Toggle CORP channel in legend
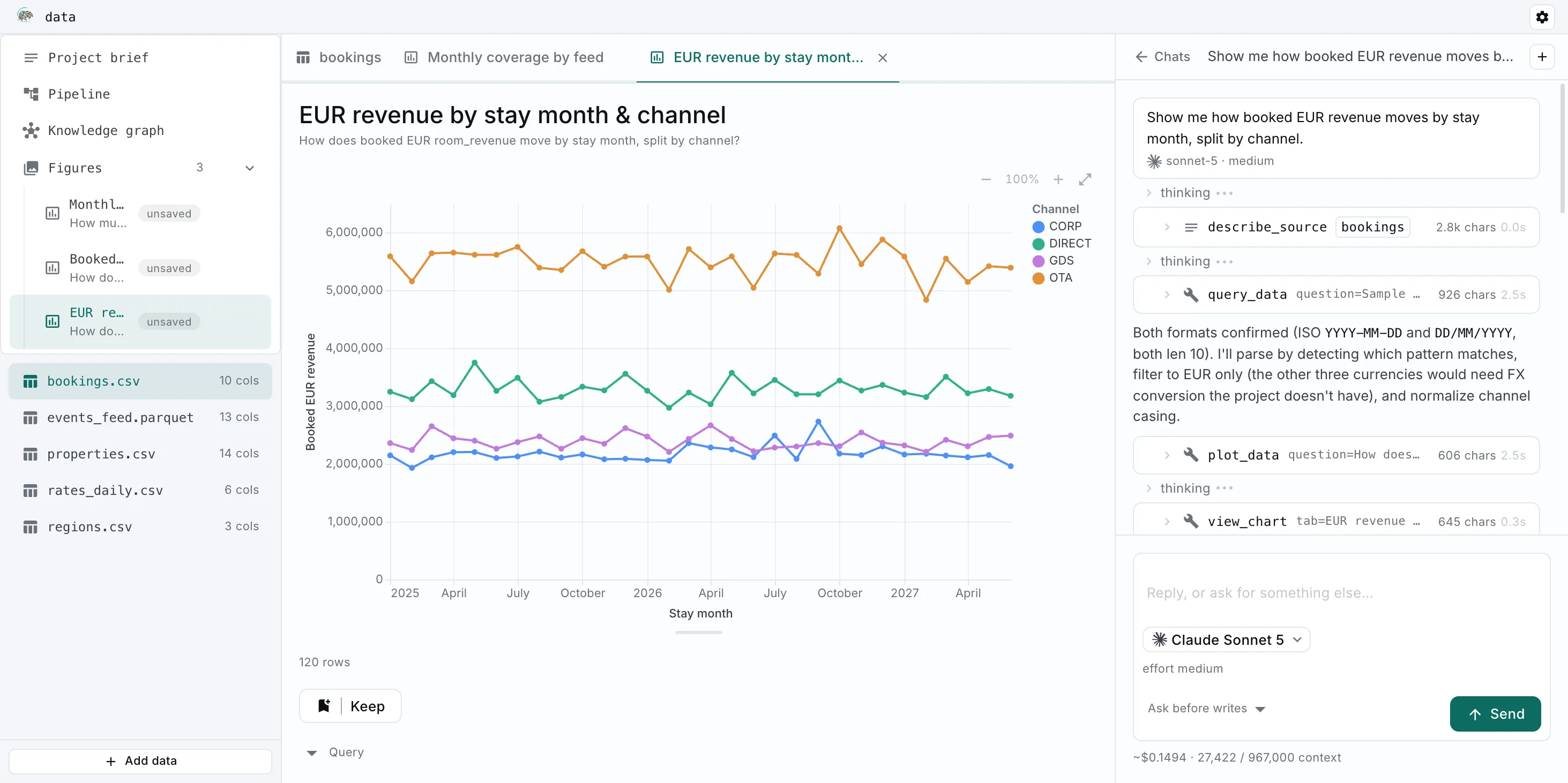 (1057, 227)
